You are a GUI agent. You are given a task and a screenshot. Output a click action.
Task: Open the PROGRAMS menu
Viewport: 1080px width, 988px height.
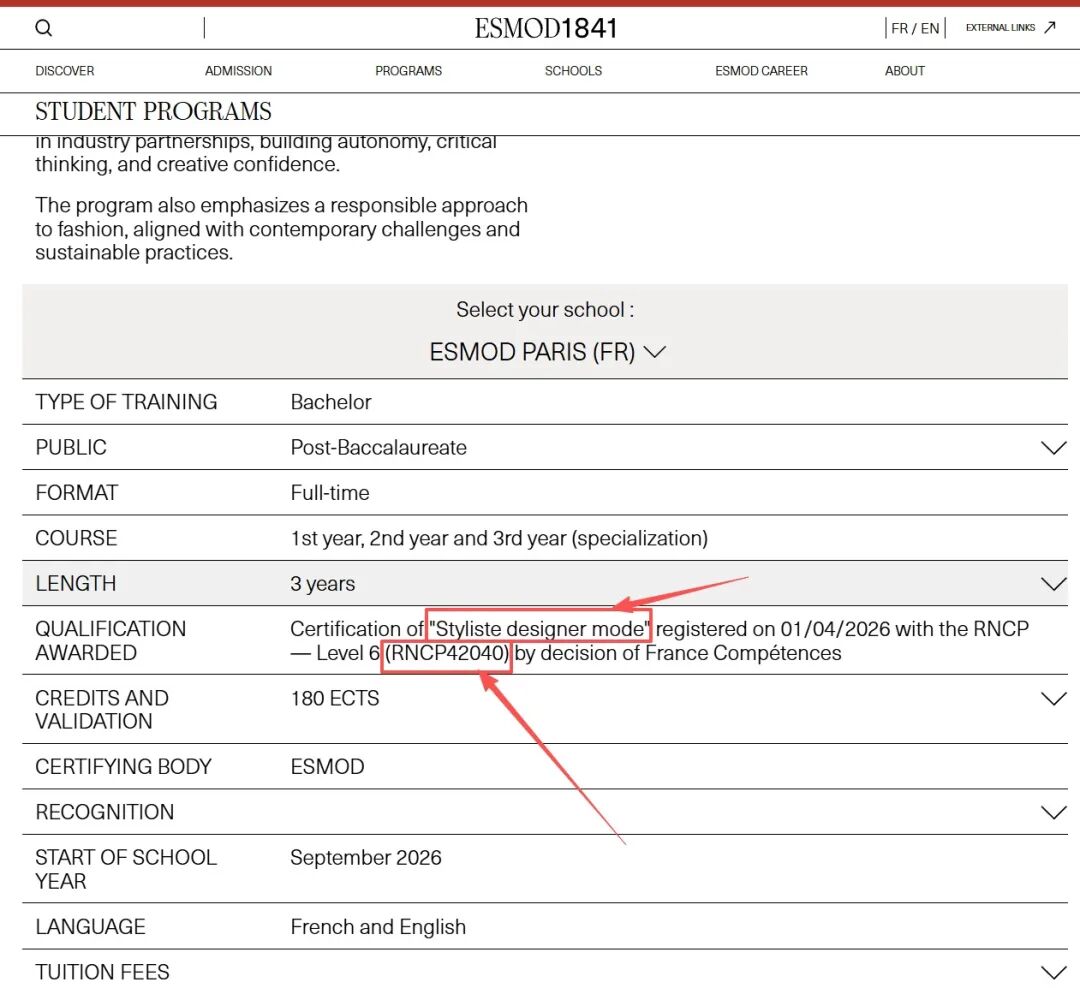(x=408, y=71)
